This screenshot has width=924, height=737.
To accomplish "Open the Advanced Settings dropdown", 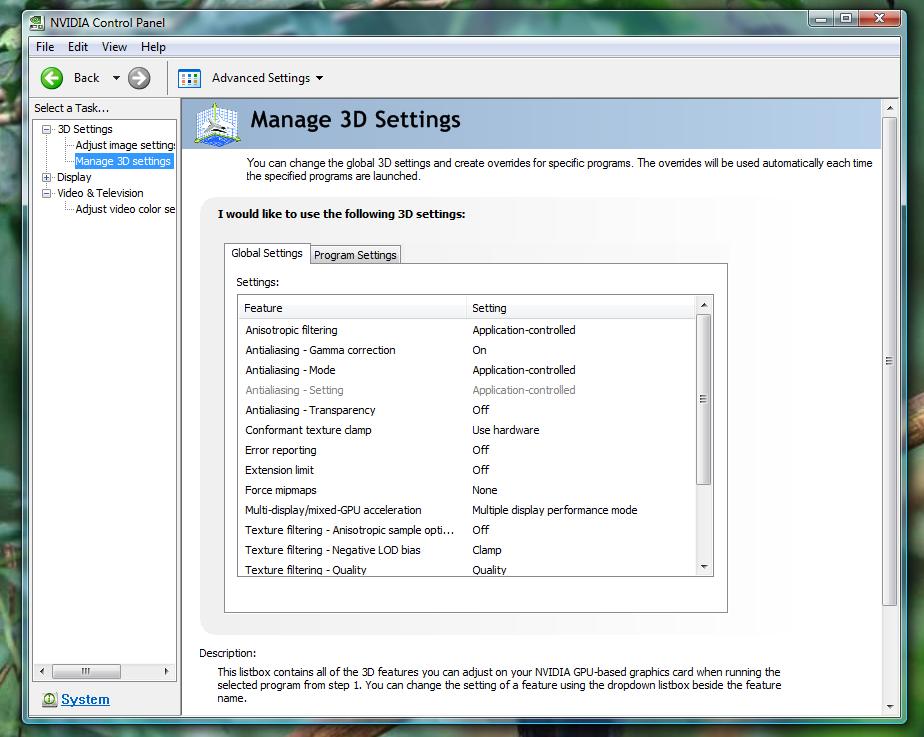I will [319, 78].
